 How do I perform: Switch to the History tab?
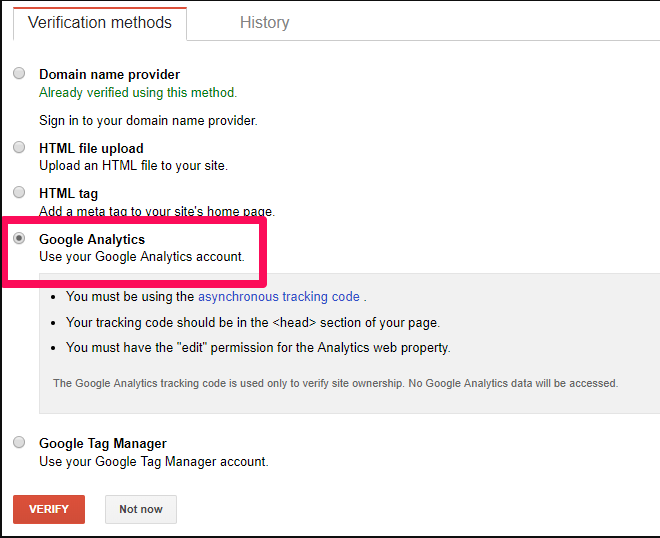264,22
